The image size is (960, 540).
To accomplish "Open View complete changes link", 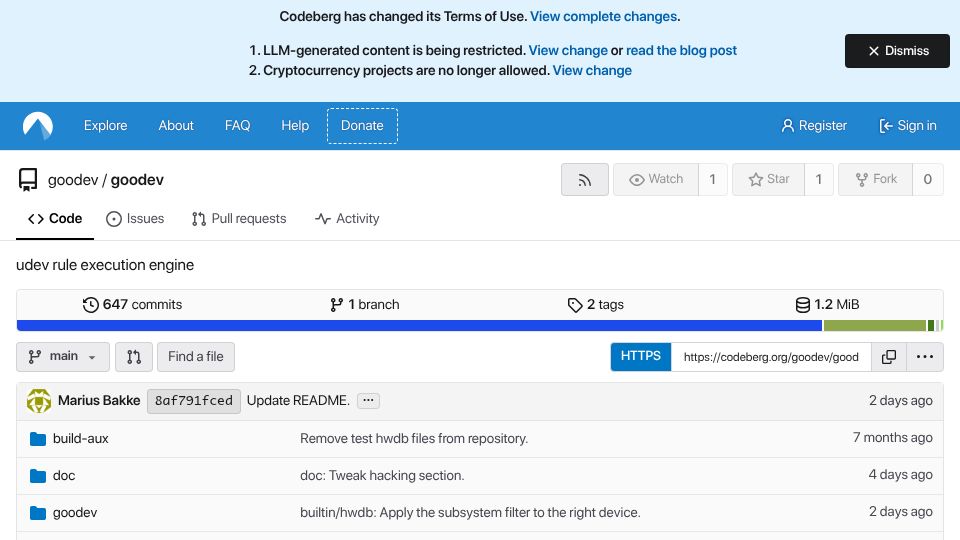I will (603, 17).
